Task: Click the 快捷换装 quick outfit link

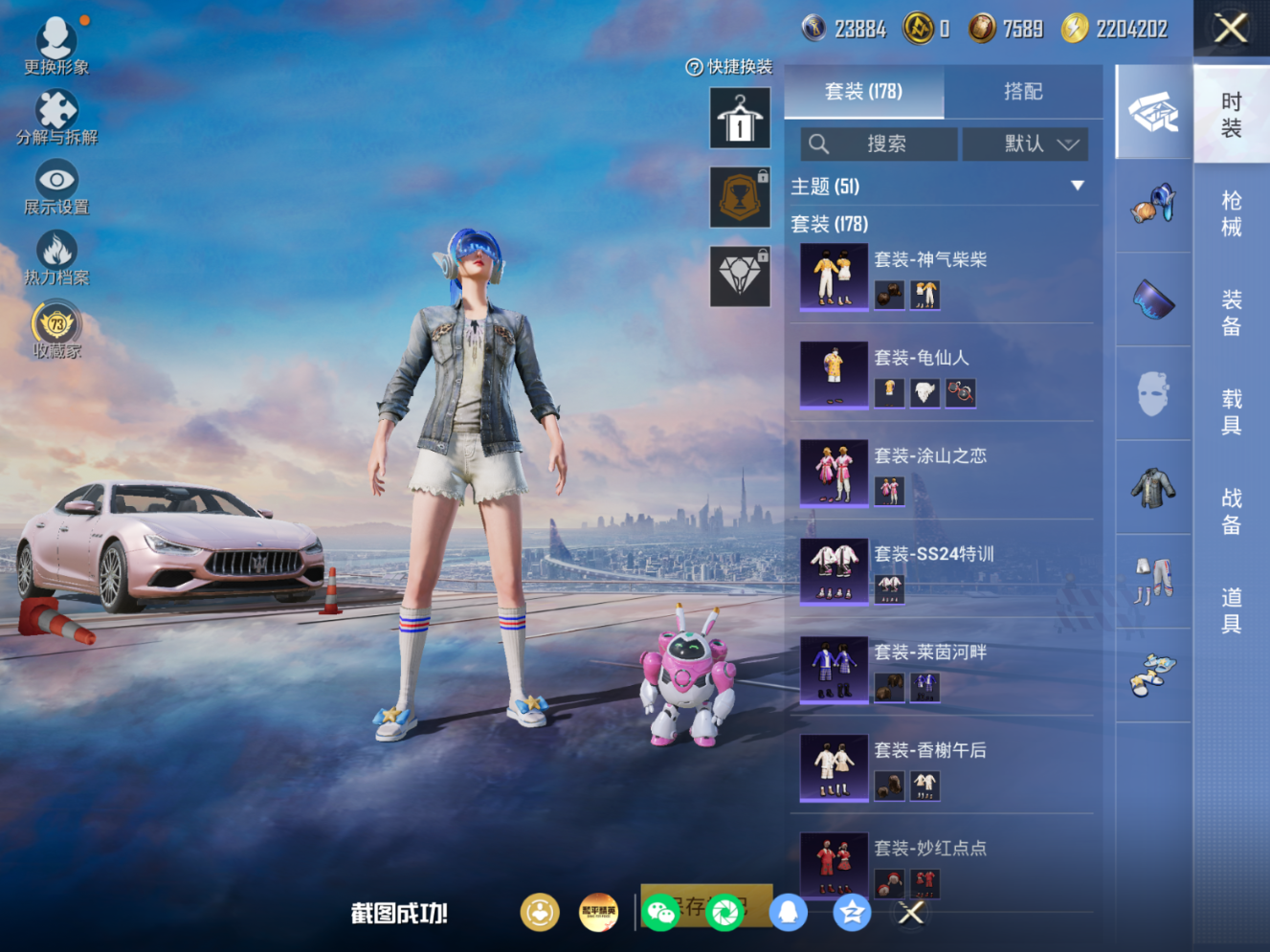Action: [x=731, y=66]
